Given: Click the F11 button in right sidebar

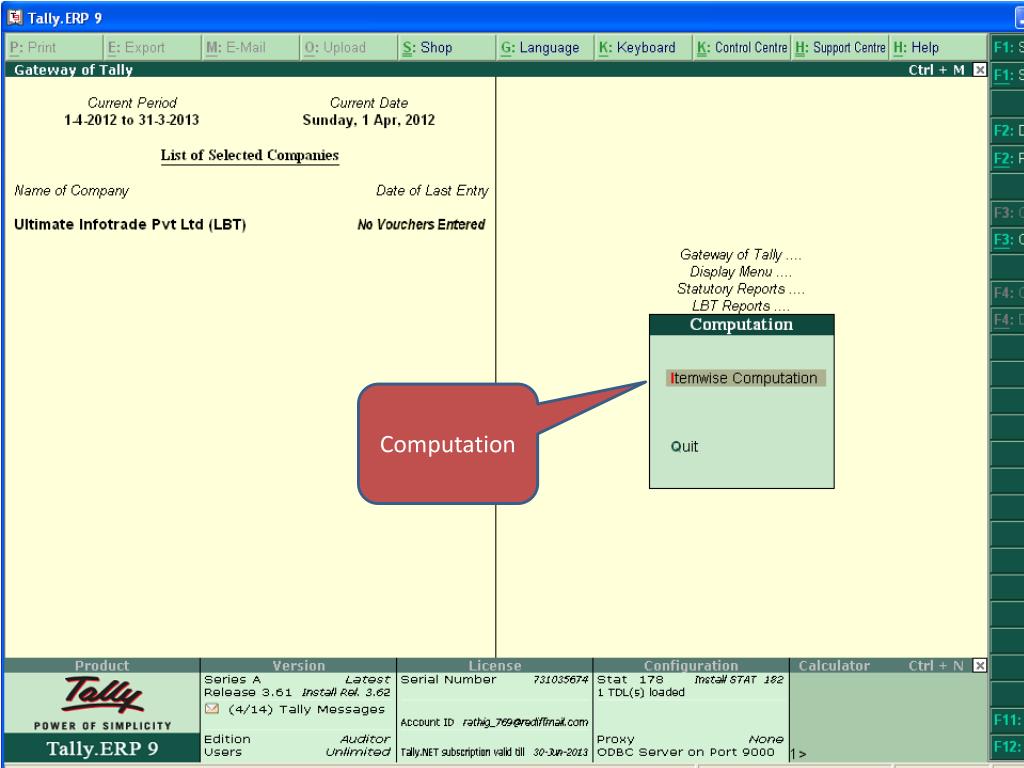Looking at the screenshot, I should pos(1007,720).
